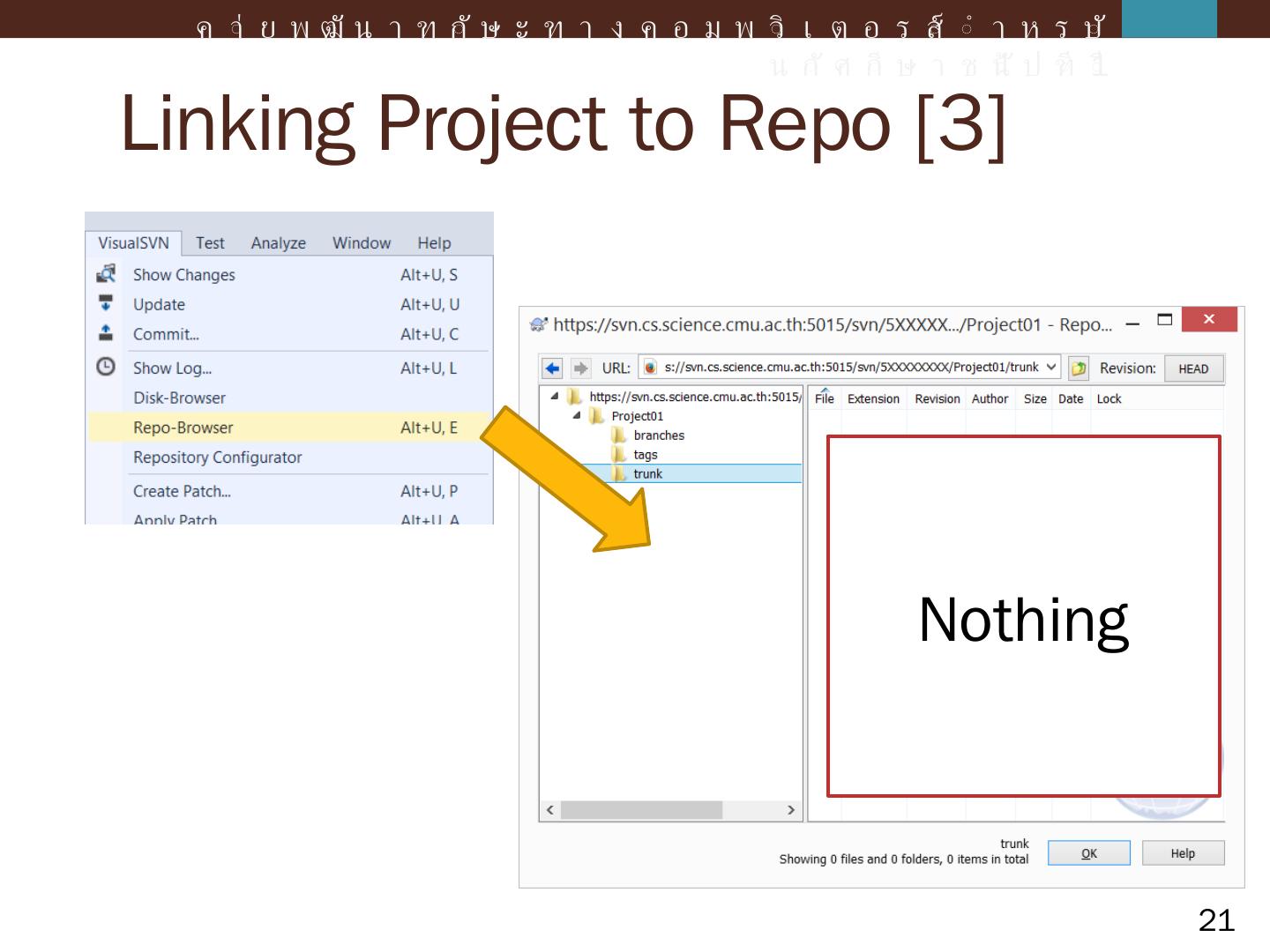Open the Test menu
The image size is (1270, 952).
[210, 243]
